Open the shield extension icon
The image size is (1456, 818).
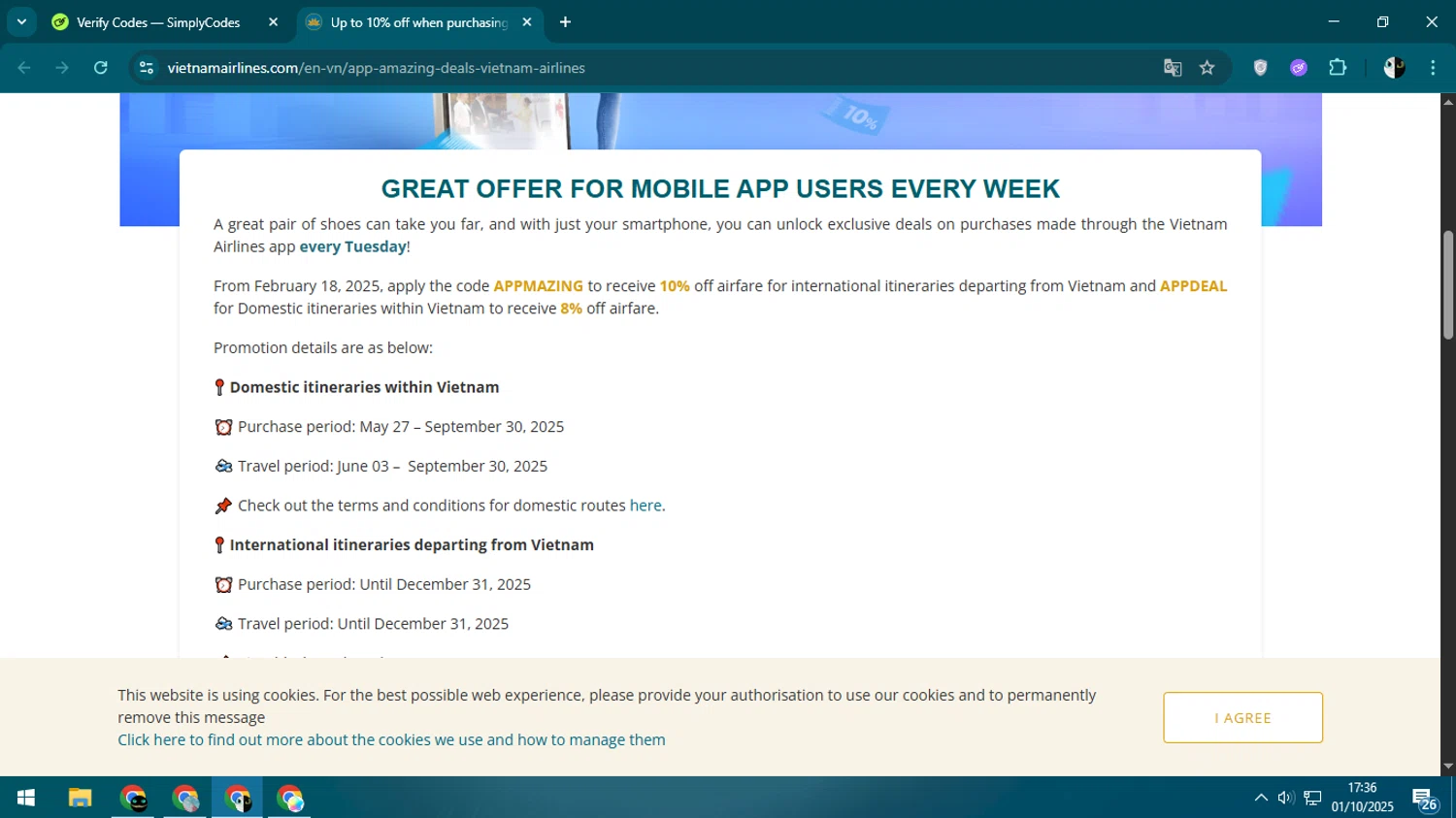pyautogui.click(x=1260, y=68)
